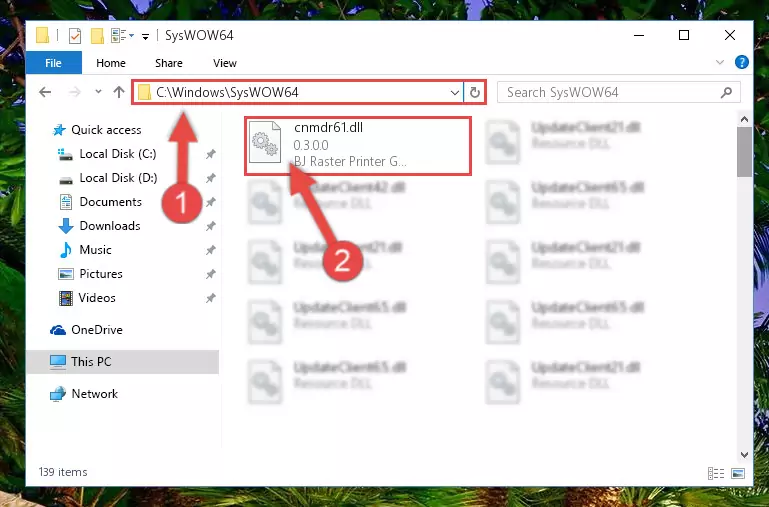Refresh the SysWOW64 folder
The height and width of the screenshot is (507, 769).
(475, 92)
